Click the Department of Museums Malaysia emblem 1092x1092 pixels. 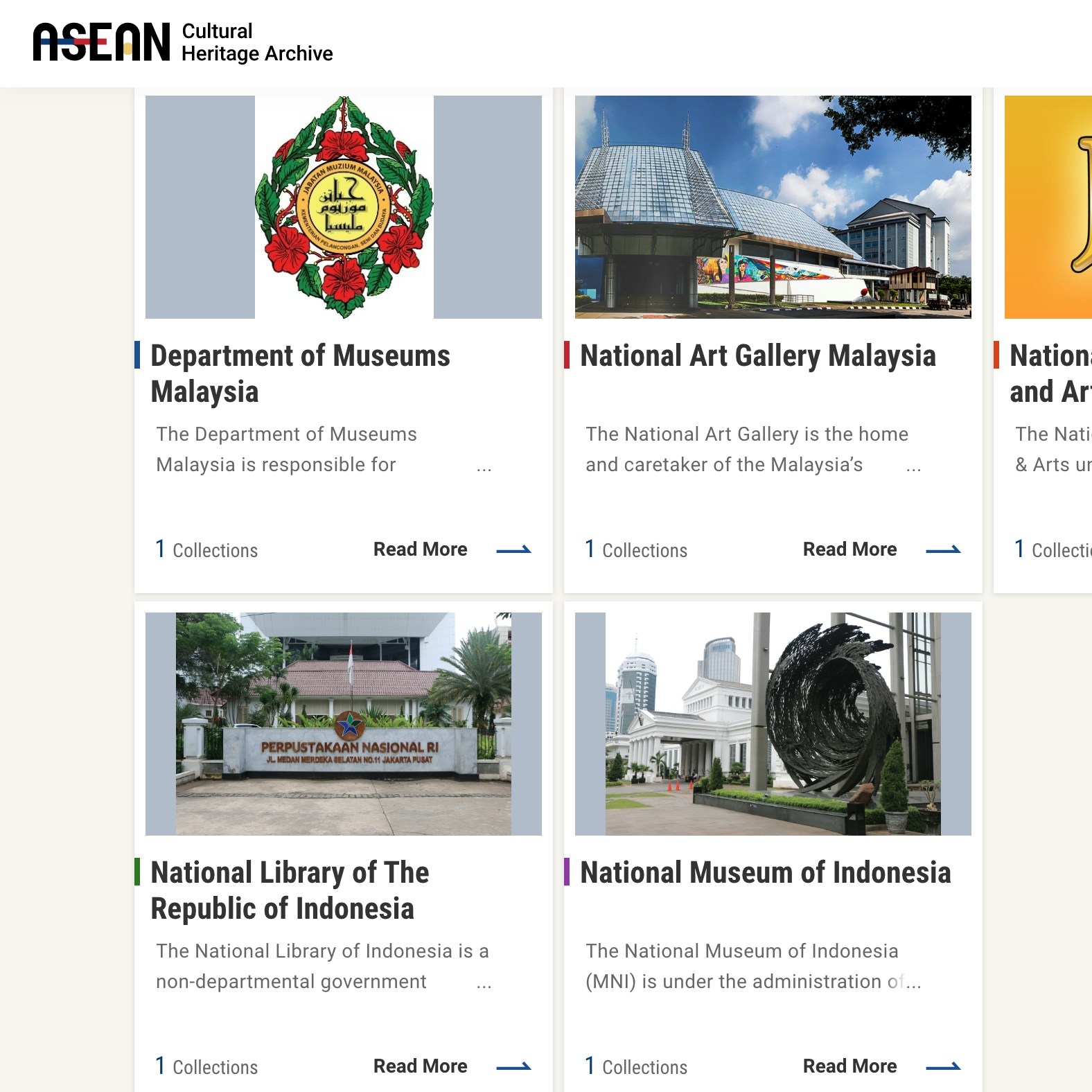tap(344, 206)
